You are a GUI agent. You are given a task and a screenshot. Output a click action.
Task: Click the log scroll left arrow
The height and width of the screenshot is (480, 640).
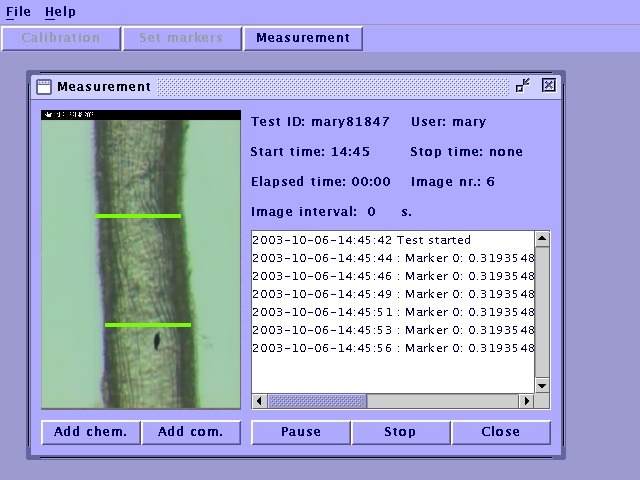[x=259, y=401]
